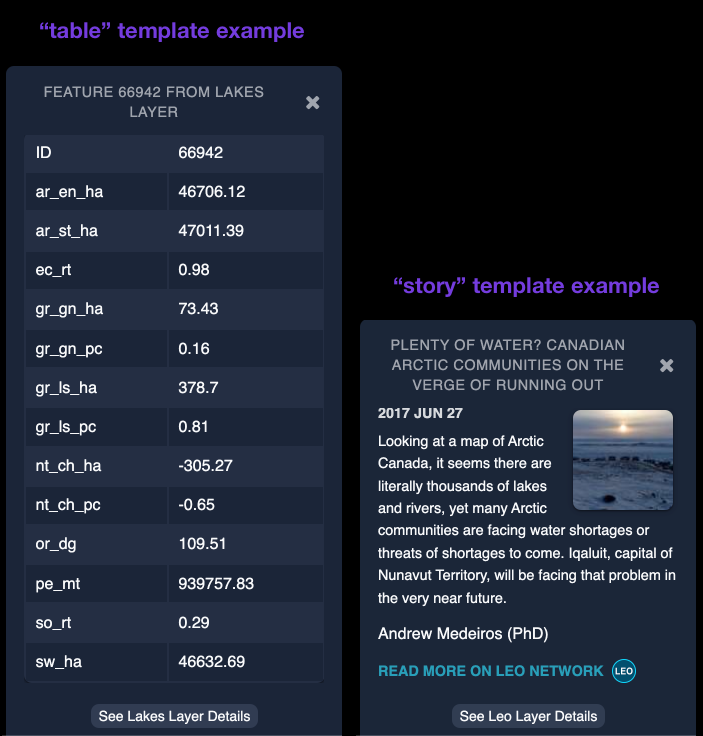Click the gr_gn_ha attribute label
Viewport: 703px width, 736px height.
pyautogui.click(x=69, y=309)
